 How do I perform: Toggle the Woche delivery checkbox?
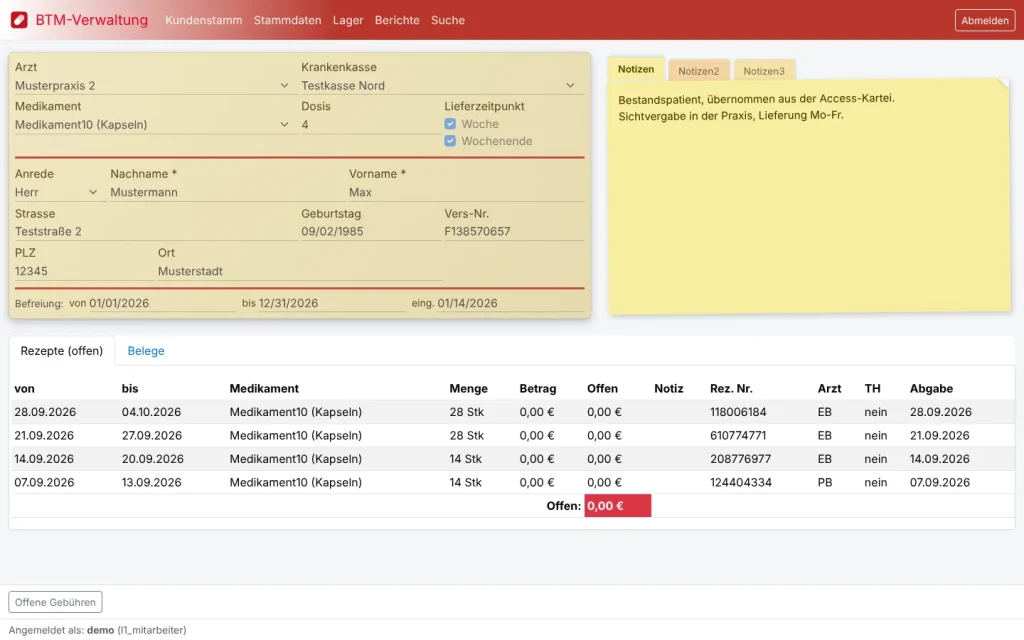tap(450, 124)
